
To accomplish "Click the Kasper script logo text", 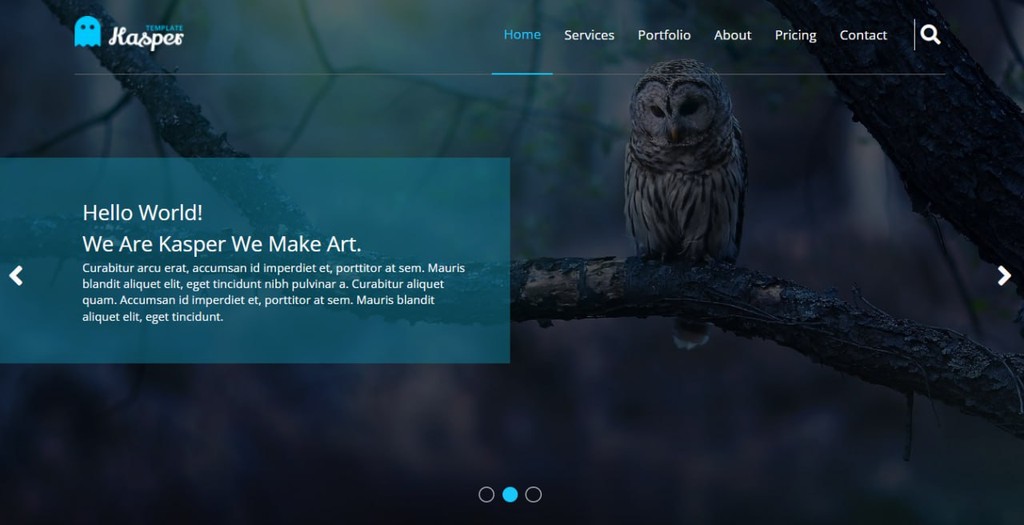I will (146, 38).
